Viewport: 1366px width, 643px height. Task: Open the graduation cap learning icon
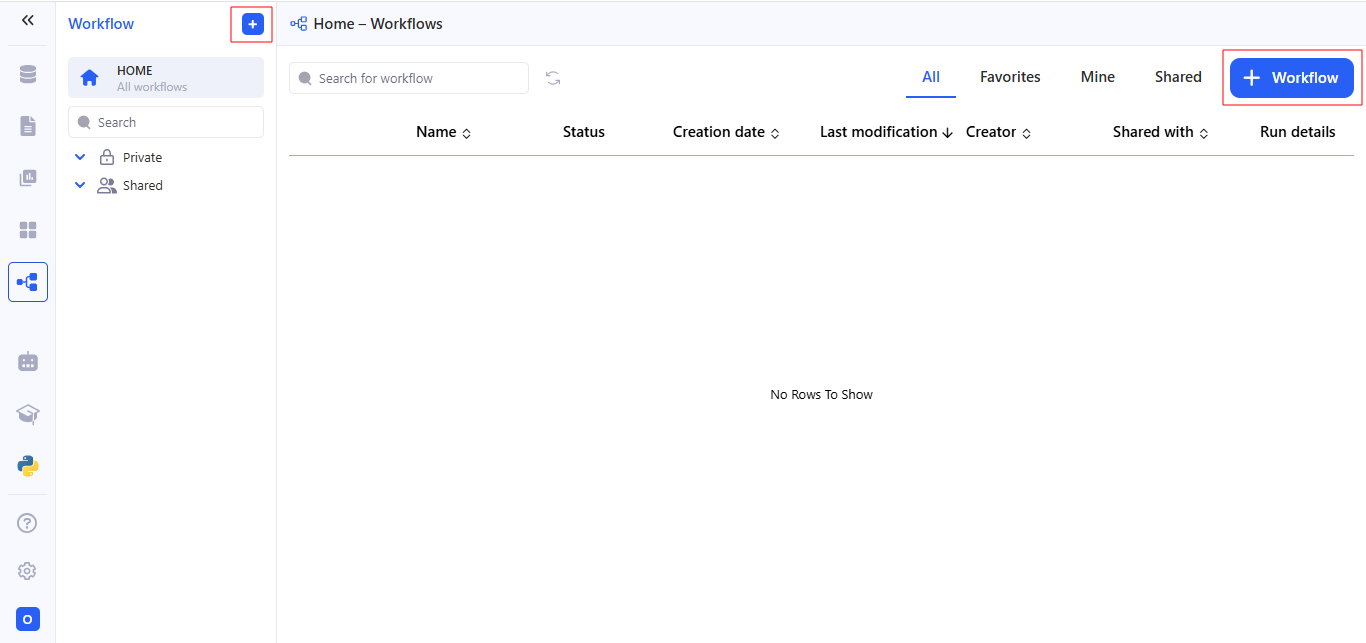[28, 414]
